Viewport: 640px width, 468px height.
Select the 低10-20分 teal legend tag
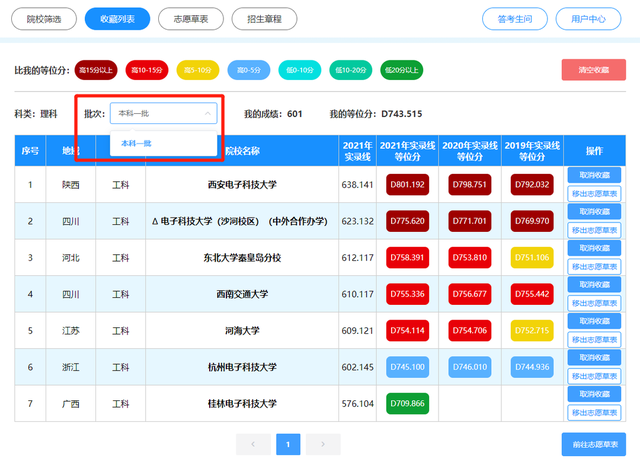351,70
